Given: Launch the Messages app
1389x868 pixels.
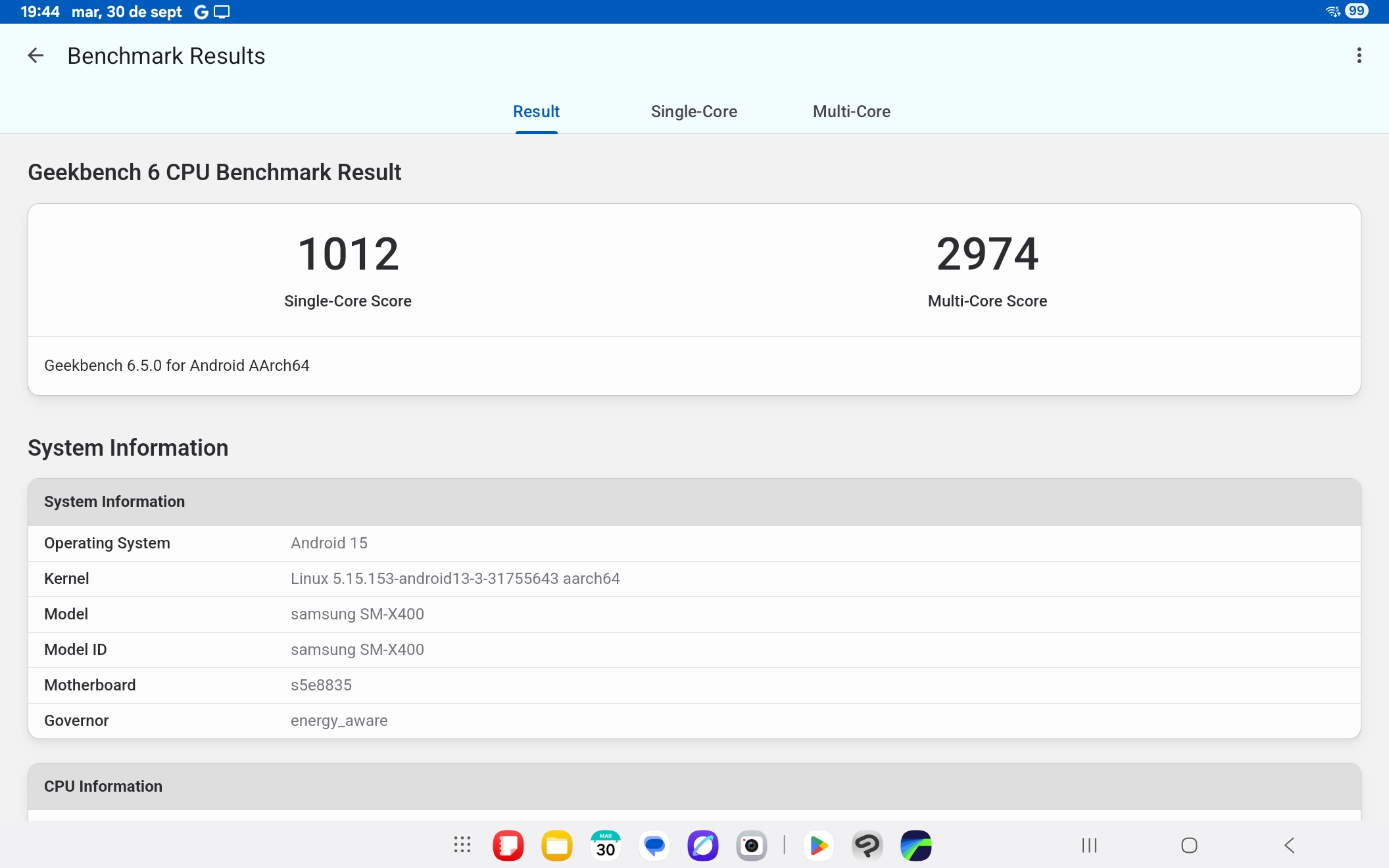Looking at the screenshot, I should [x=654, y=845].
